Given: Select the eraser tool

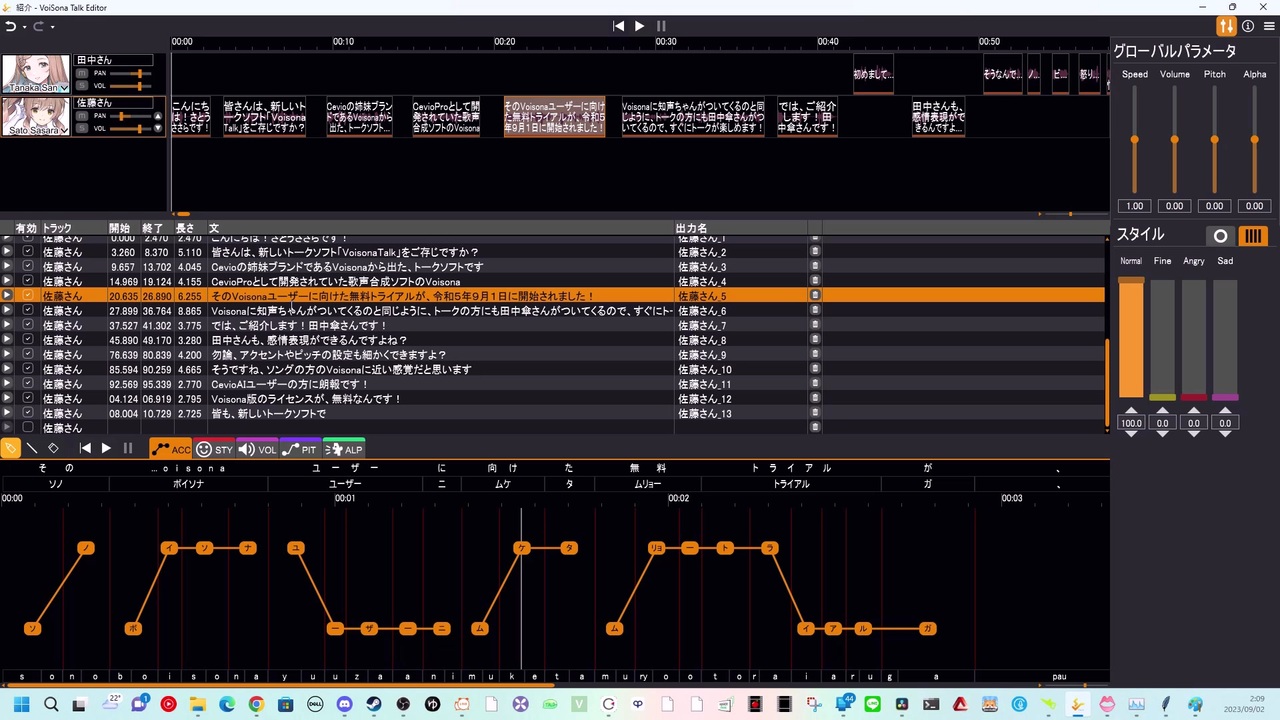Looking at the screenshot, I should [54, 449].
